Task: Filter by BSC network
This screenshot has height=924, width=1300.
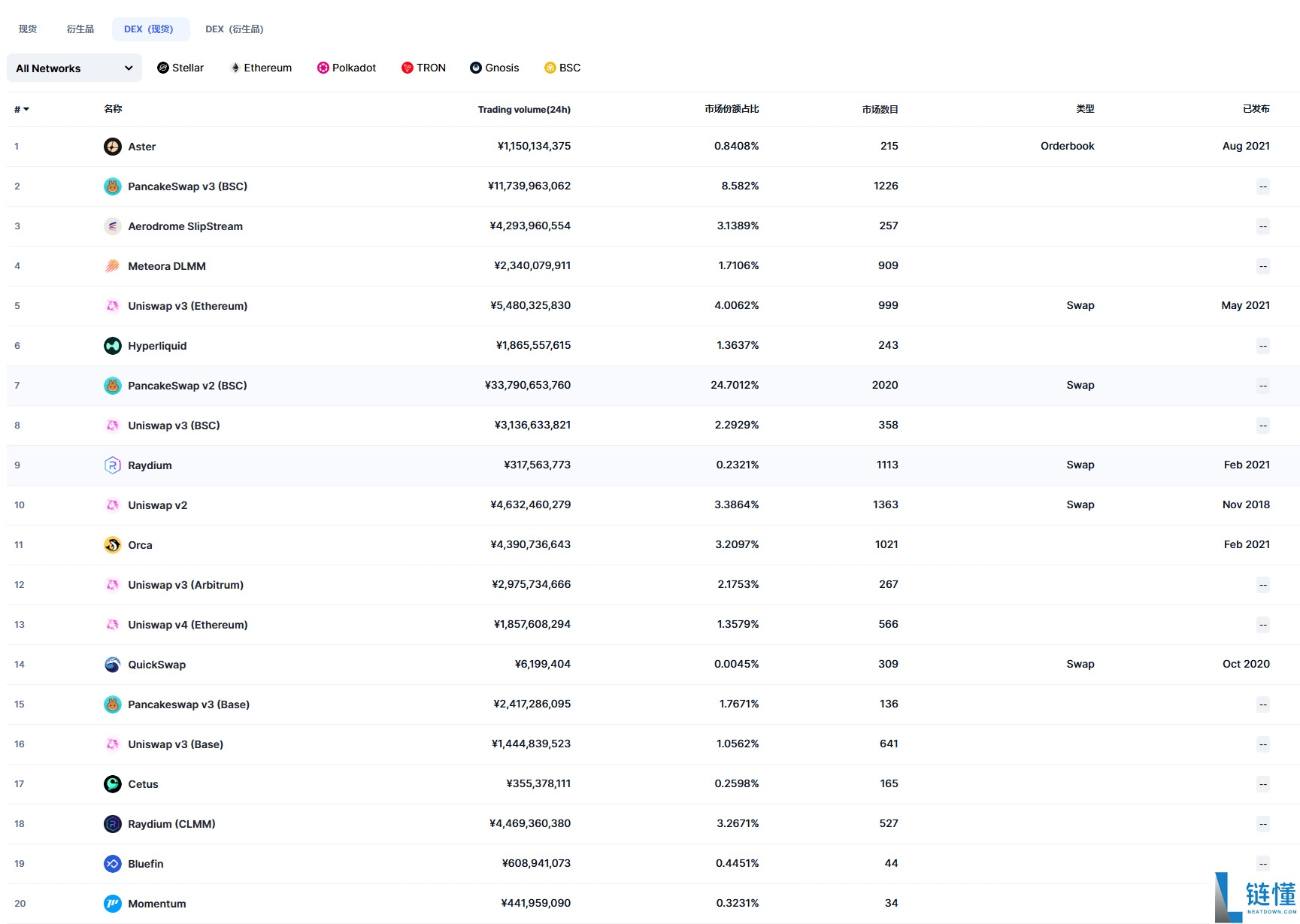Action: tap(562, 68)
